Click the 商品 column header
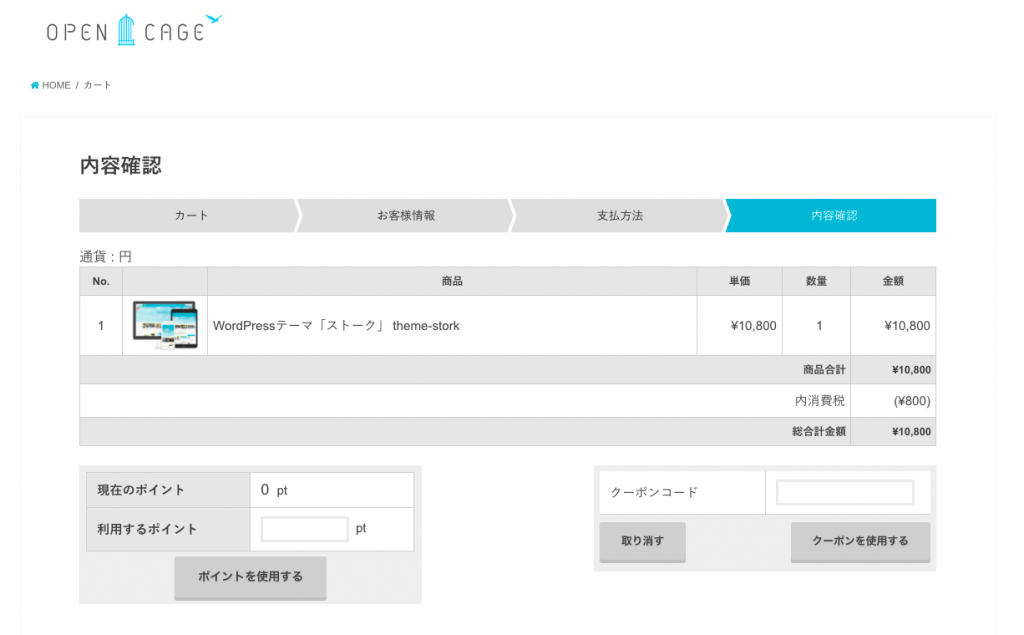Image resolution: width=1024 pixels, height=635 pixels. [x=452, y=282]
